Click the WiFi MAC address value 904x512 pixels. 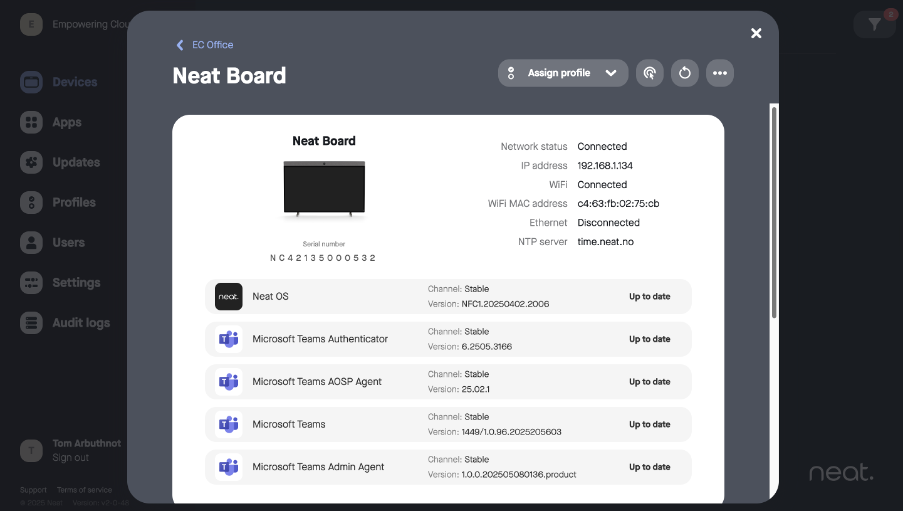click(618, 204)
